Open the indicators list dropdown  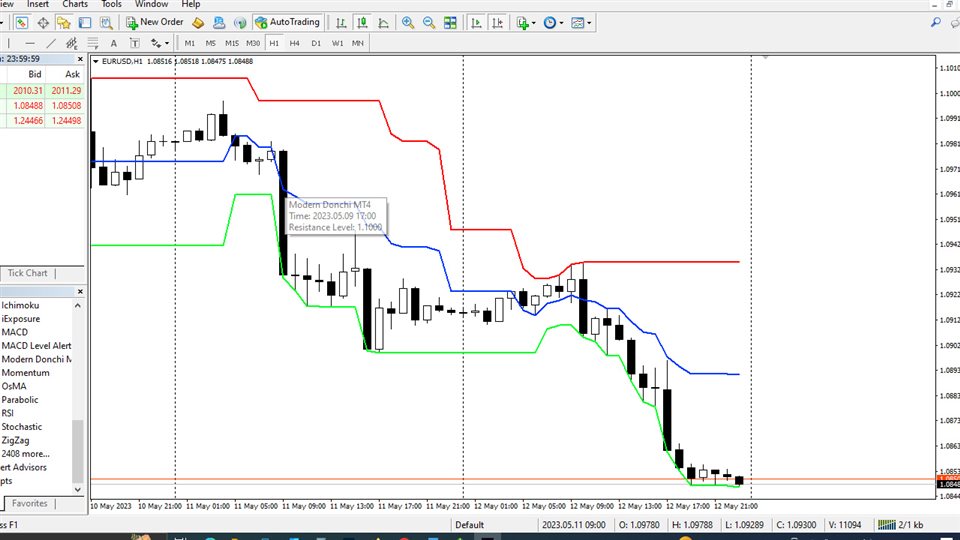526,22
